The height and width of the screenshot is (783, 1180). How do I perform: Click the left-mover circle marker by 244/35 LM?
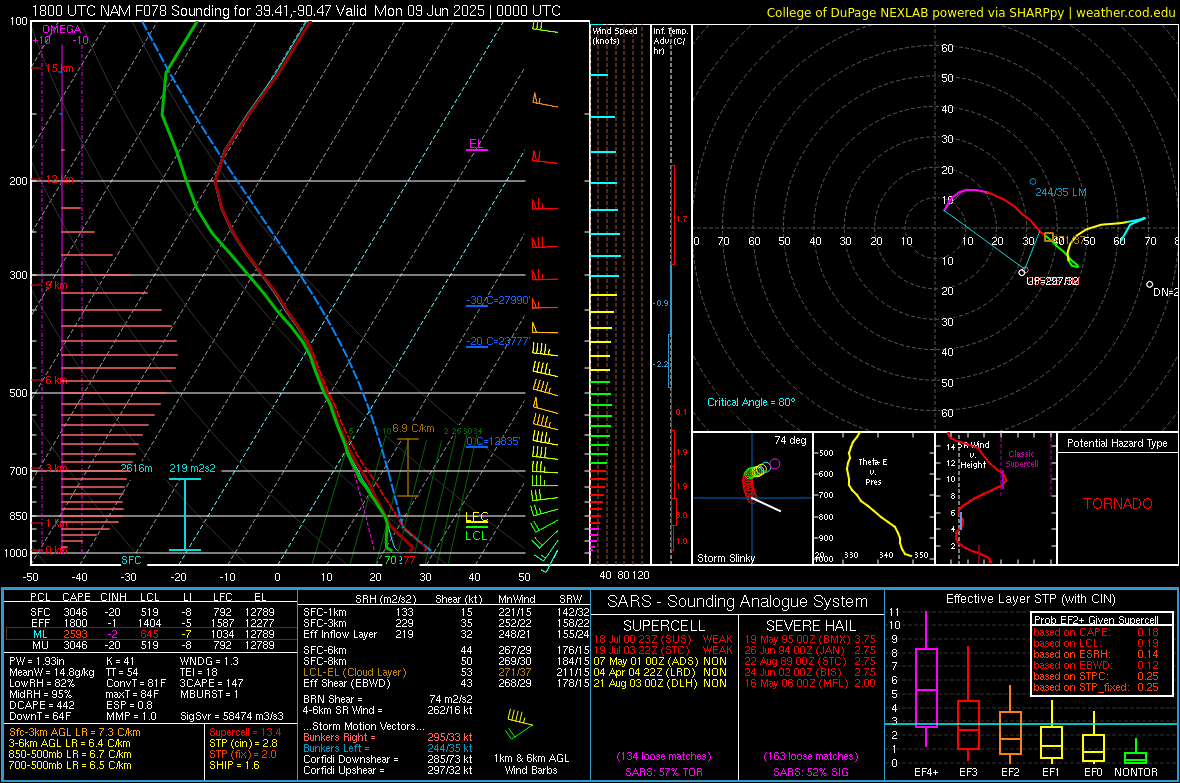click(x=1032, y=181)
